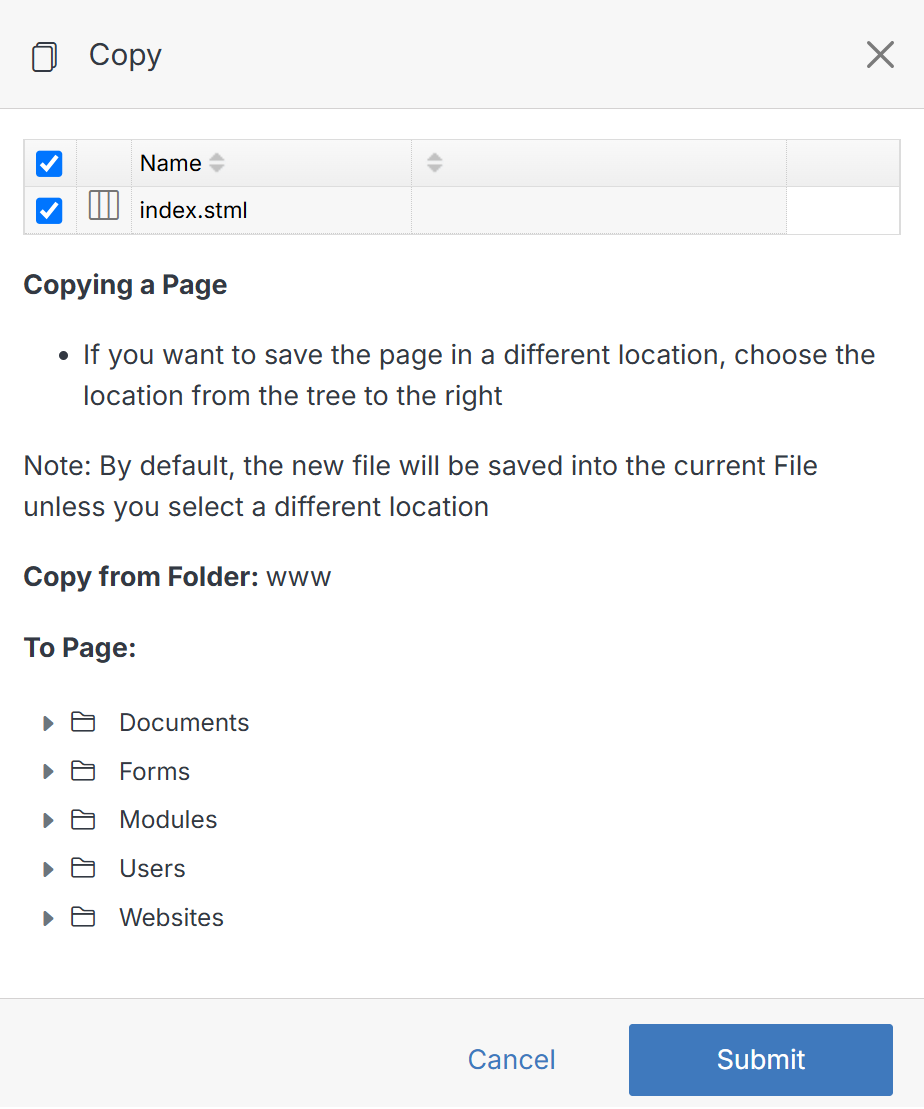
Task: Sort by the unnamed second column arrows
Action: (x=434, y=163)
